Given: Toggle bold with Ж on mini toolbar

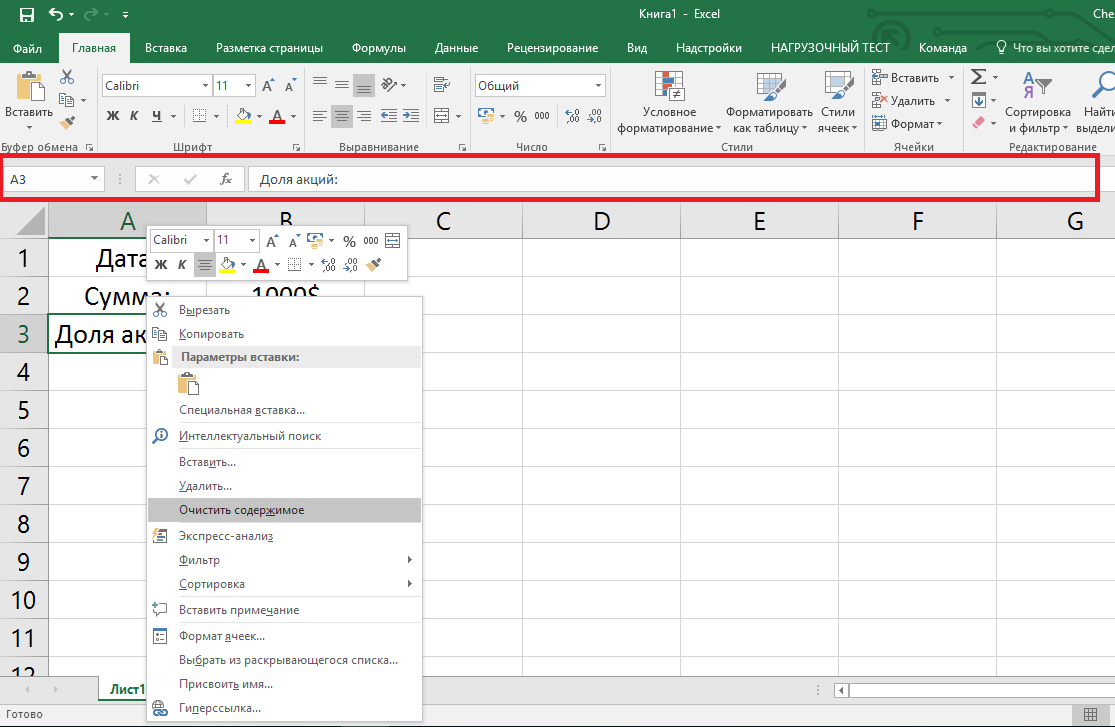Looking at the screenshot, I should [159, 264].
